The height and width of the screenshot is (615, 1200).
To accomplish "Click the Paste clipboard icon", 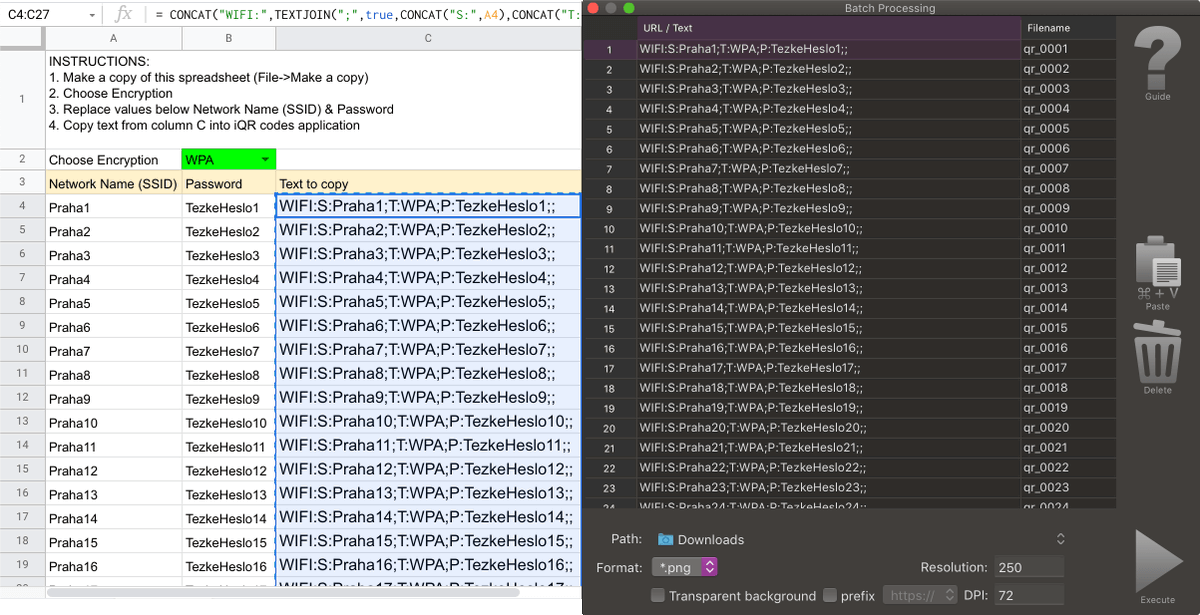I will point(1157,262).
